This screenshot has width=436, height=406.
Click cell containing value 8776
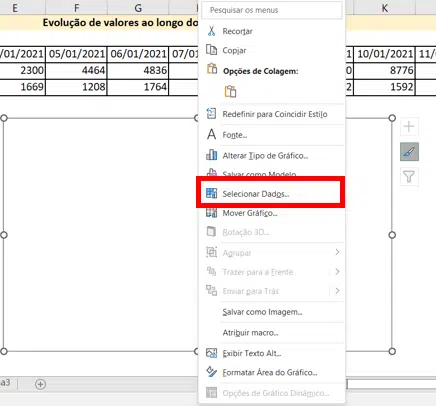pyautogui.click(x=384, y=70)
